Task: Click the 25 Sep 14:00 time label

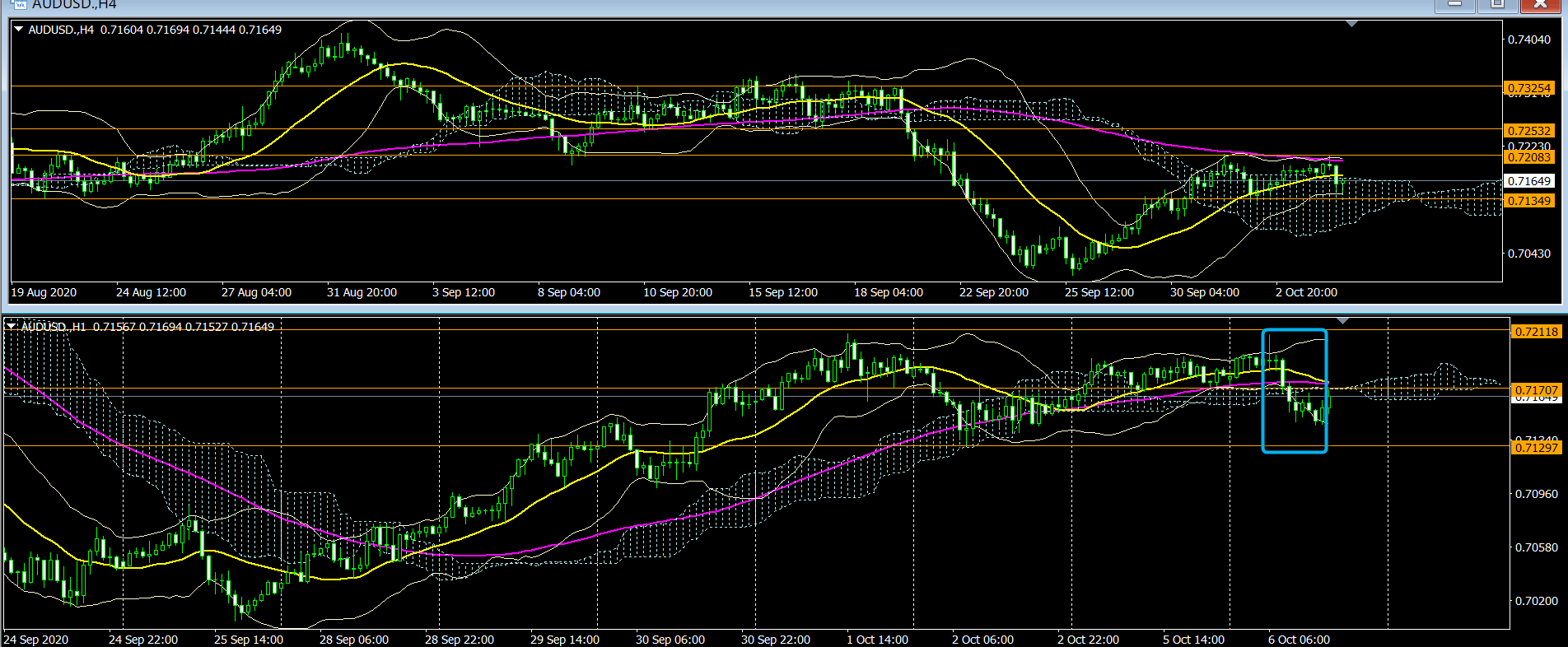Action: (x=249, y=640)
